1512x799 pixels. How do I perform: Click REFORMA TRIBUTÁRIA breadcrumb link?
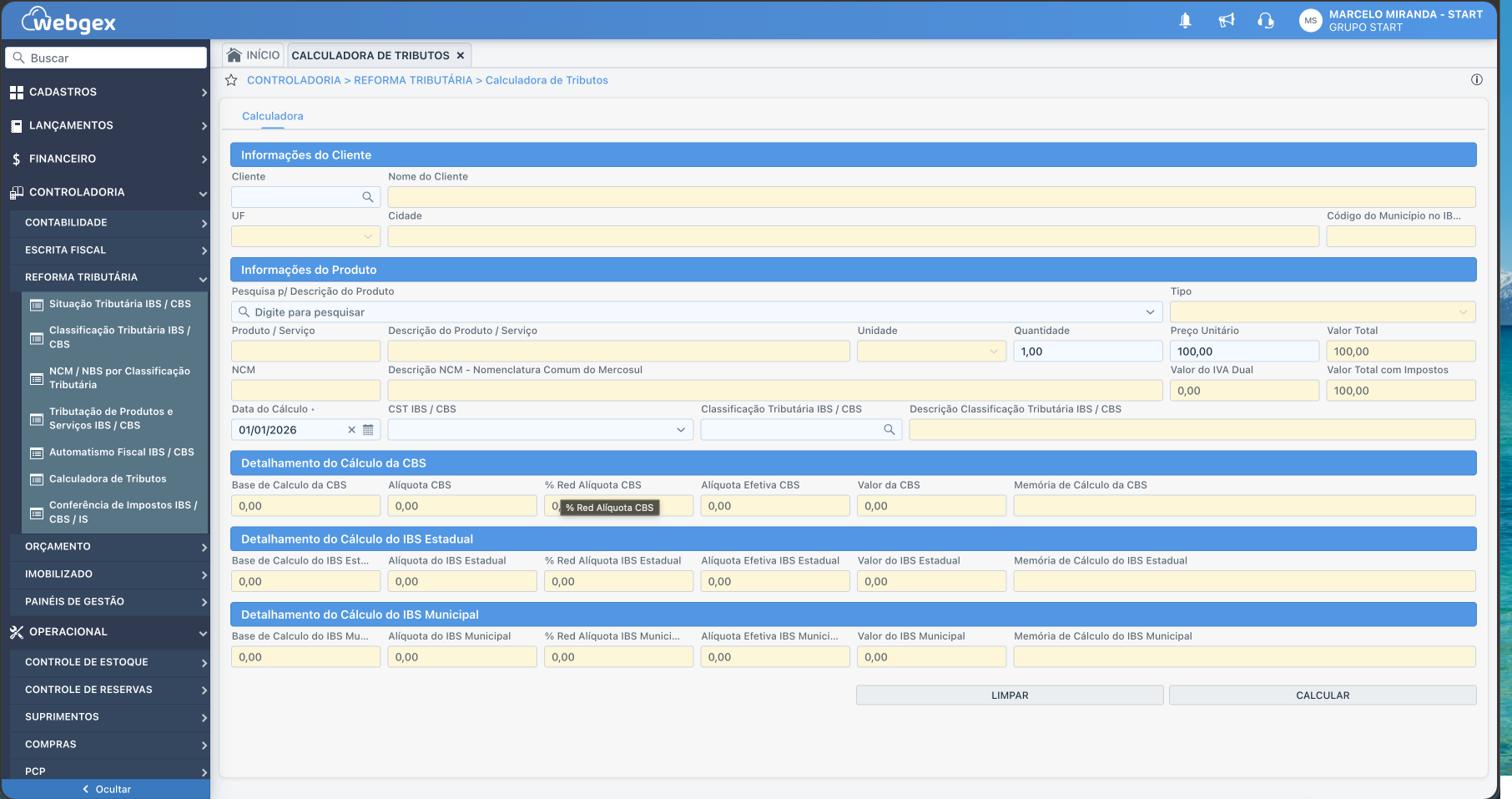point(413,80)
